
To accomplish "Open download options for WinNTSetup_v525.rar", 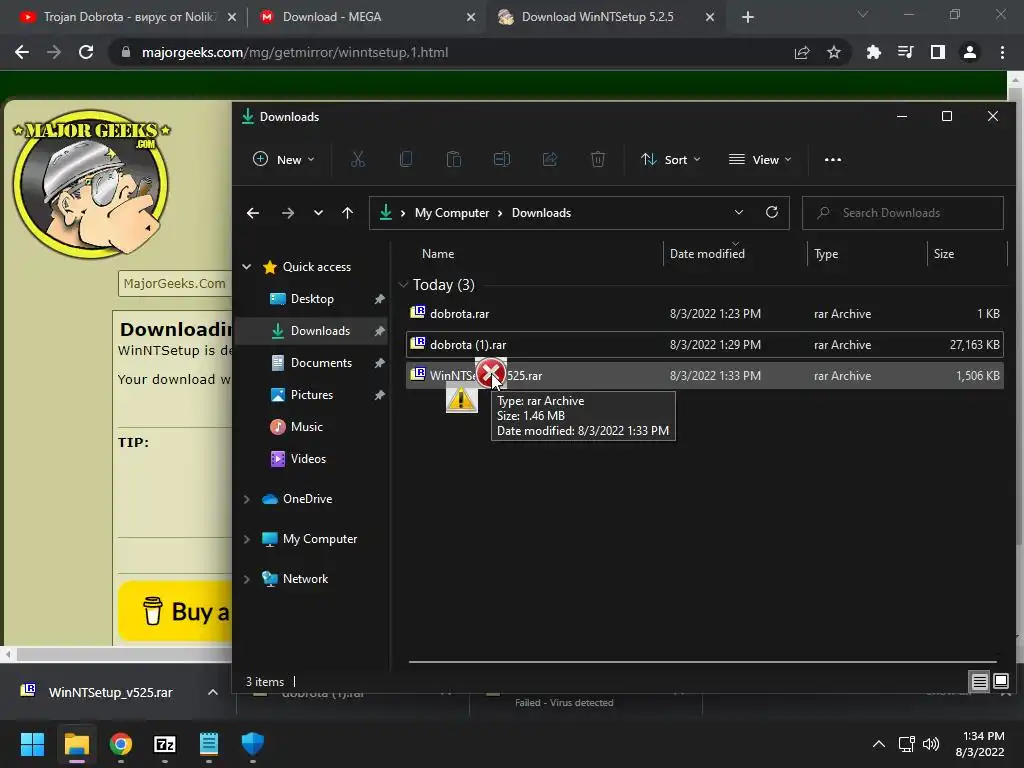I will pos(213,692).
